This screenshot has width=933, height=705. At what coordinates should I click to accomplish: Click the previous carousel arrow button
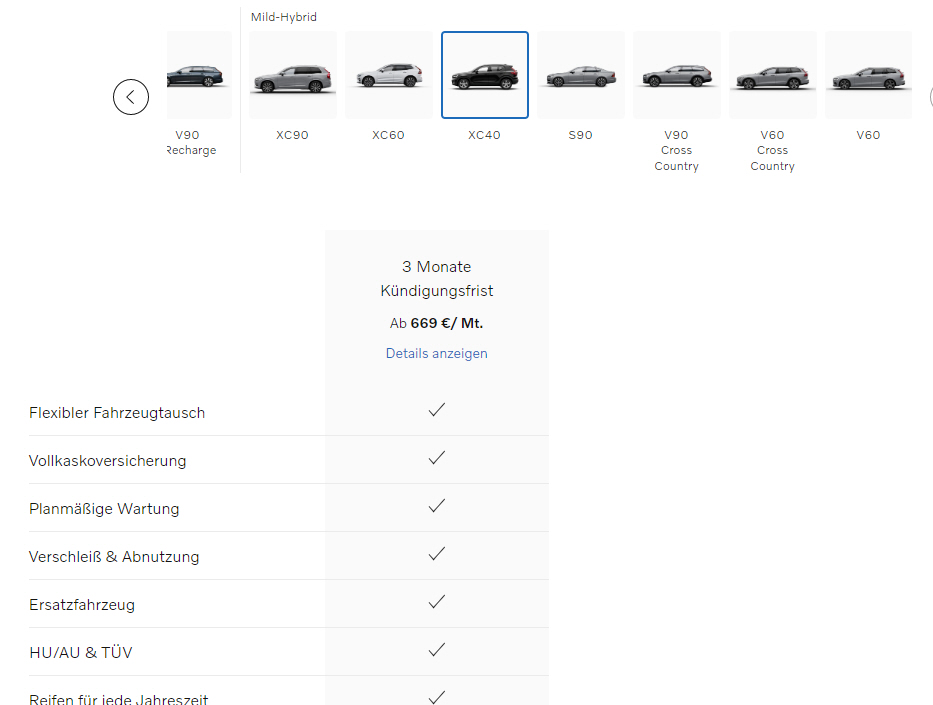131,97
